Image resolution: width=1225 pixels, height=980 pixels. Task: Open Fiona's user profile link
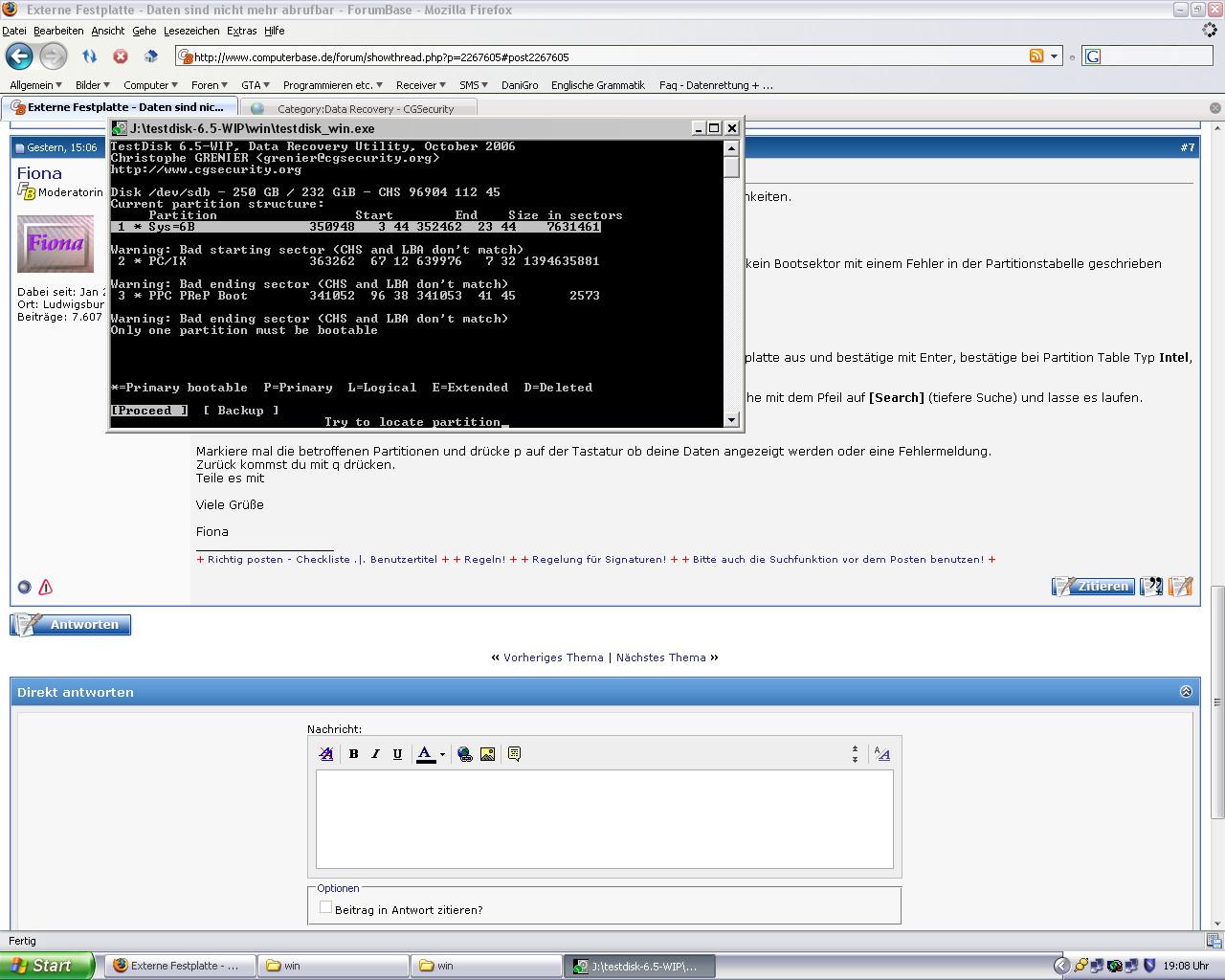pyautogui.click(x=39, y=173)
